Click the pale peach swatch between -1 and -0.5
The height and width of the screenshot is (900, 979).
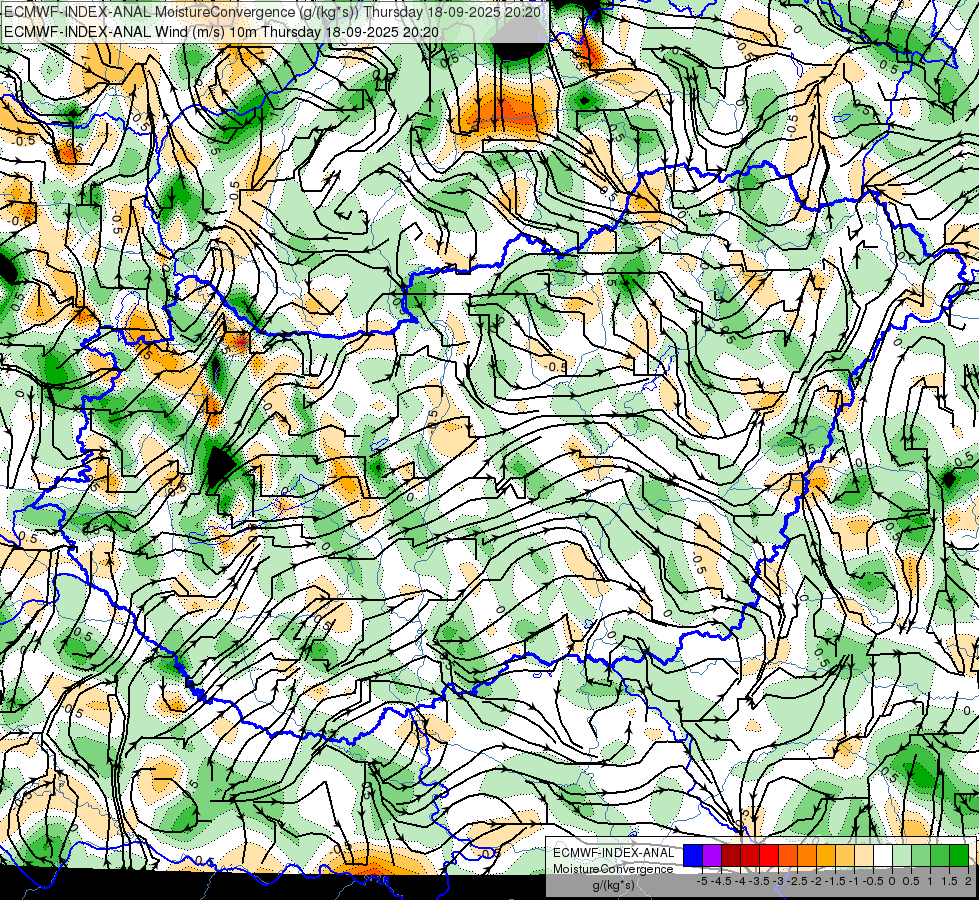[864, 856]
